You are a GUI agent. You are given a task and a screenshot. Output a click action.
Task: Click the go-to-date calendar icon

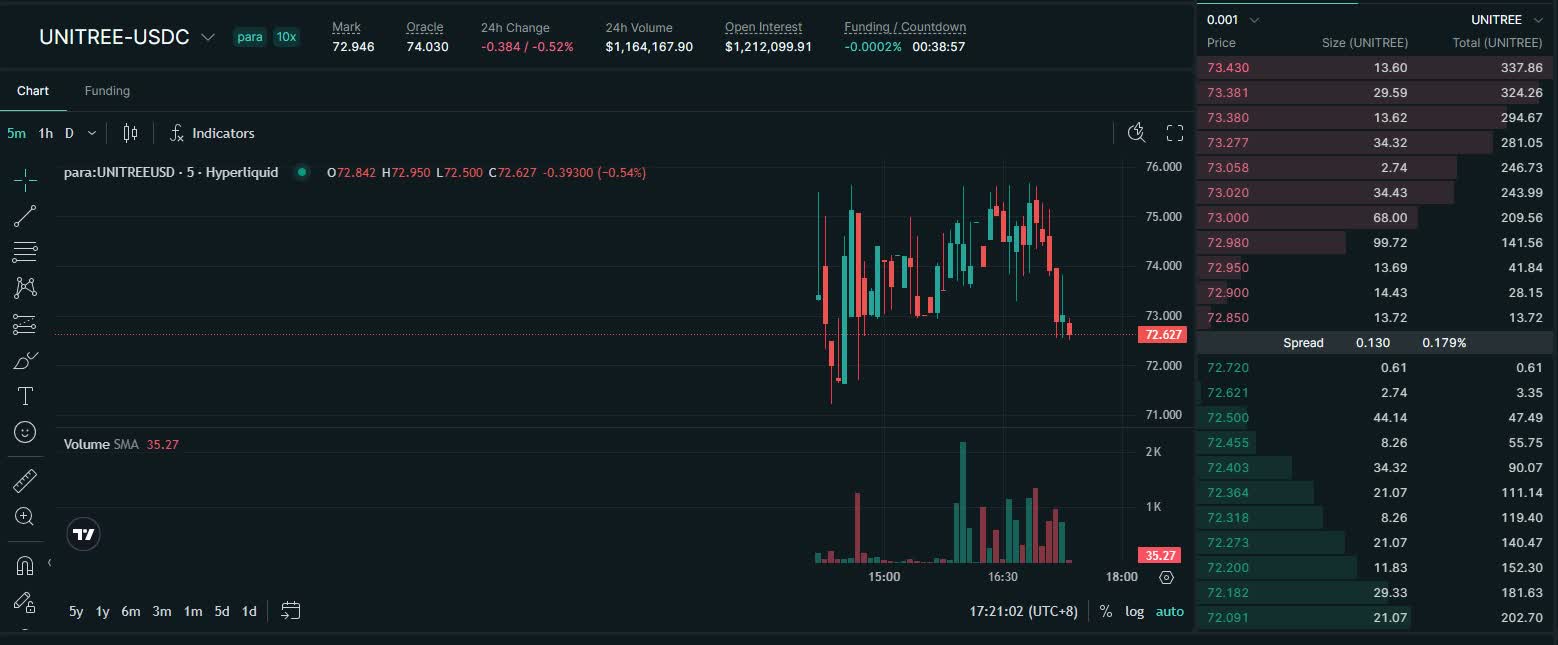pyautogui.click(x=291, y=610)
